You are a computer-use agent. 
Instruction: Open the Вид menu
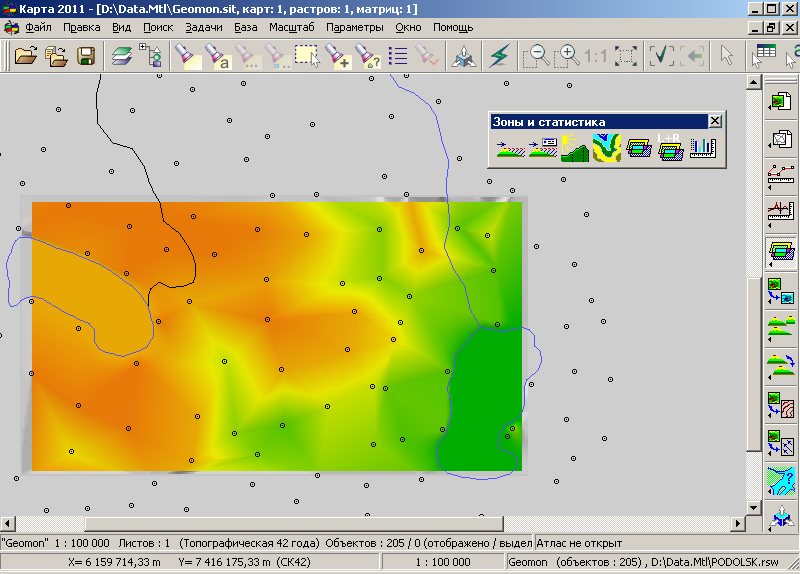(121, 27)
